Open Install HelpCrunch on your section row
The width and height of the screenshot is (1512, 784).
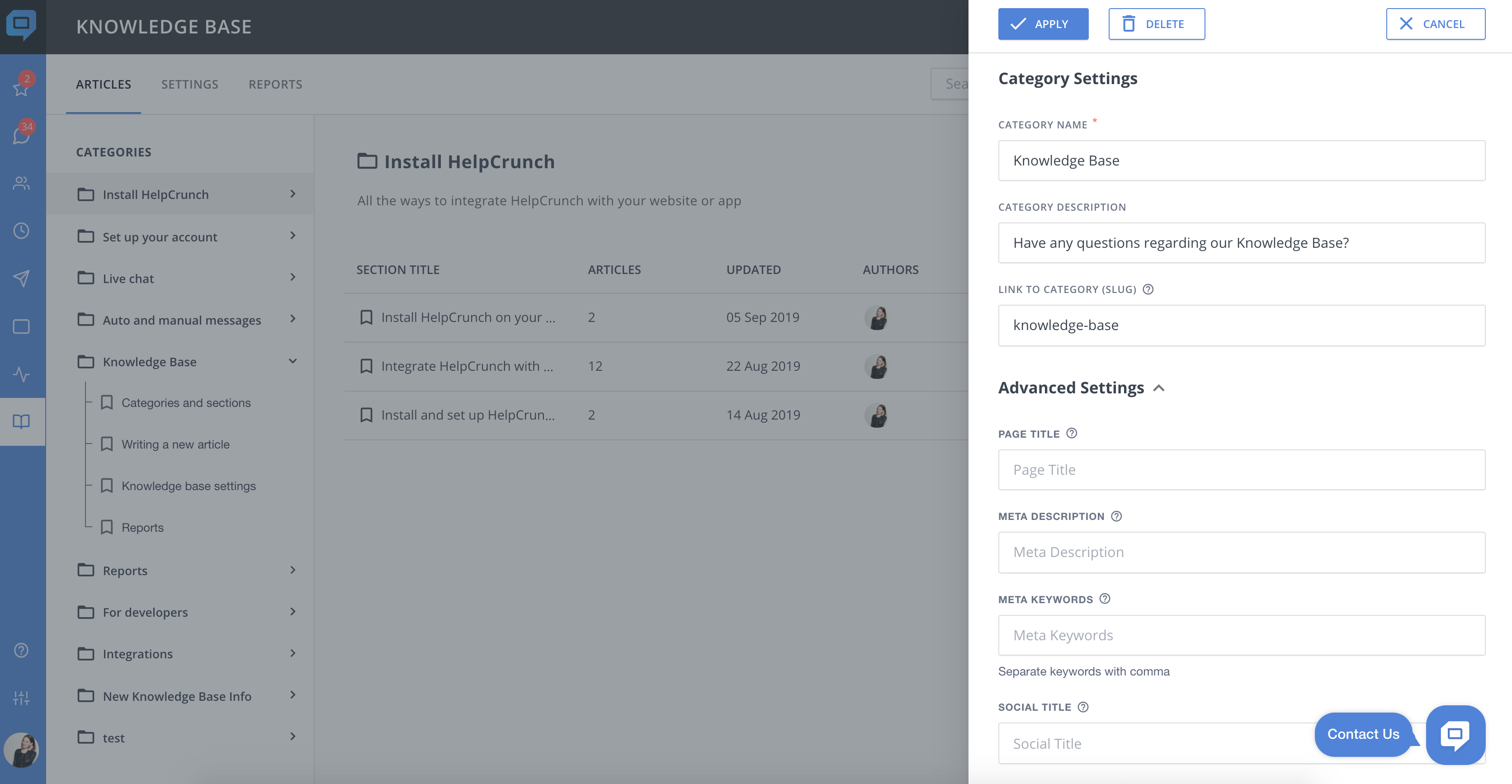pyautogui.click(x=656, y=317)
